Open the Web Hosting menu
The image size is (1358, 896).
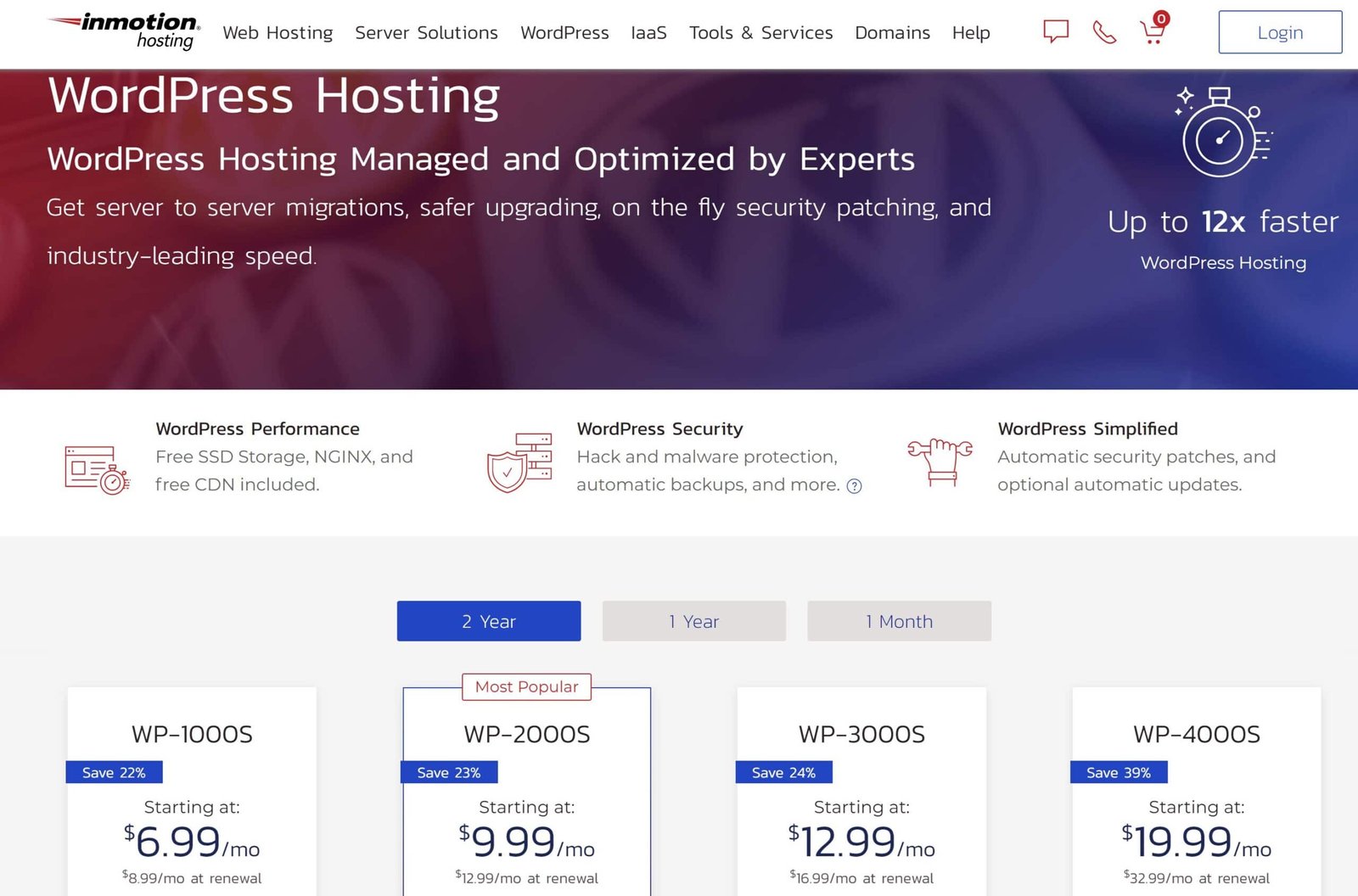[278, 32]
